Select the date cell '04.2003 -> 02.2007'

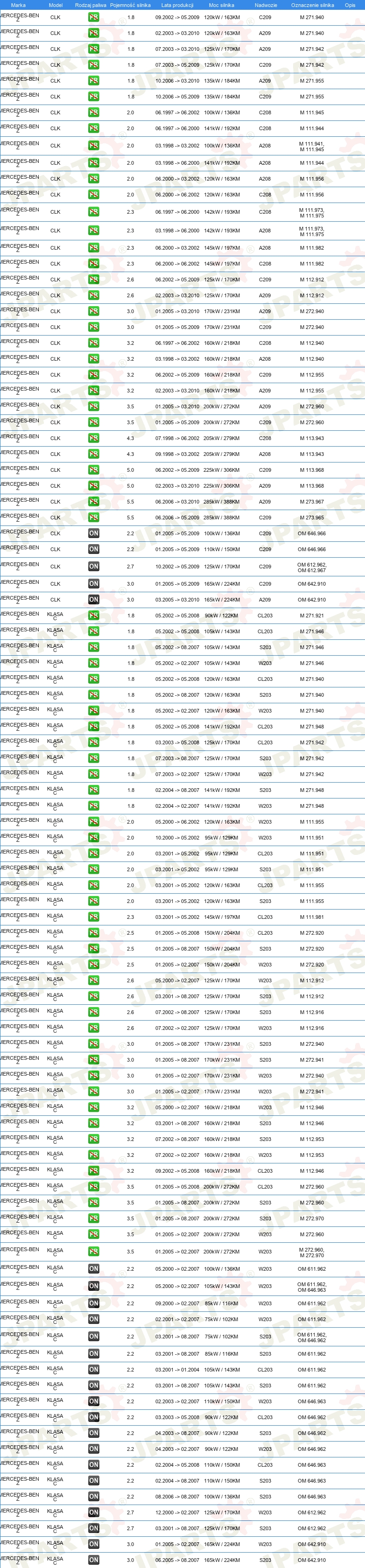(177, 1449)
